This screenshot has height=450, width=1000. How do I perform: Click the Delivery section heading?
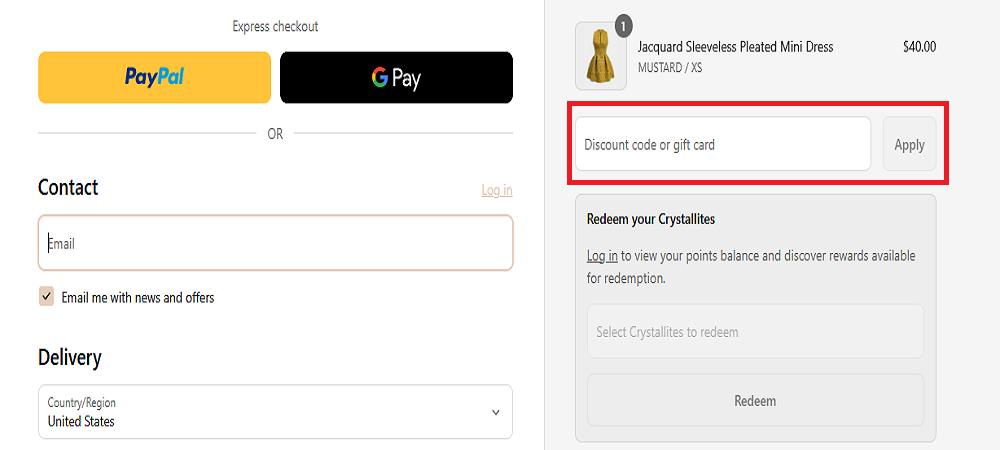70,357
